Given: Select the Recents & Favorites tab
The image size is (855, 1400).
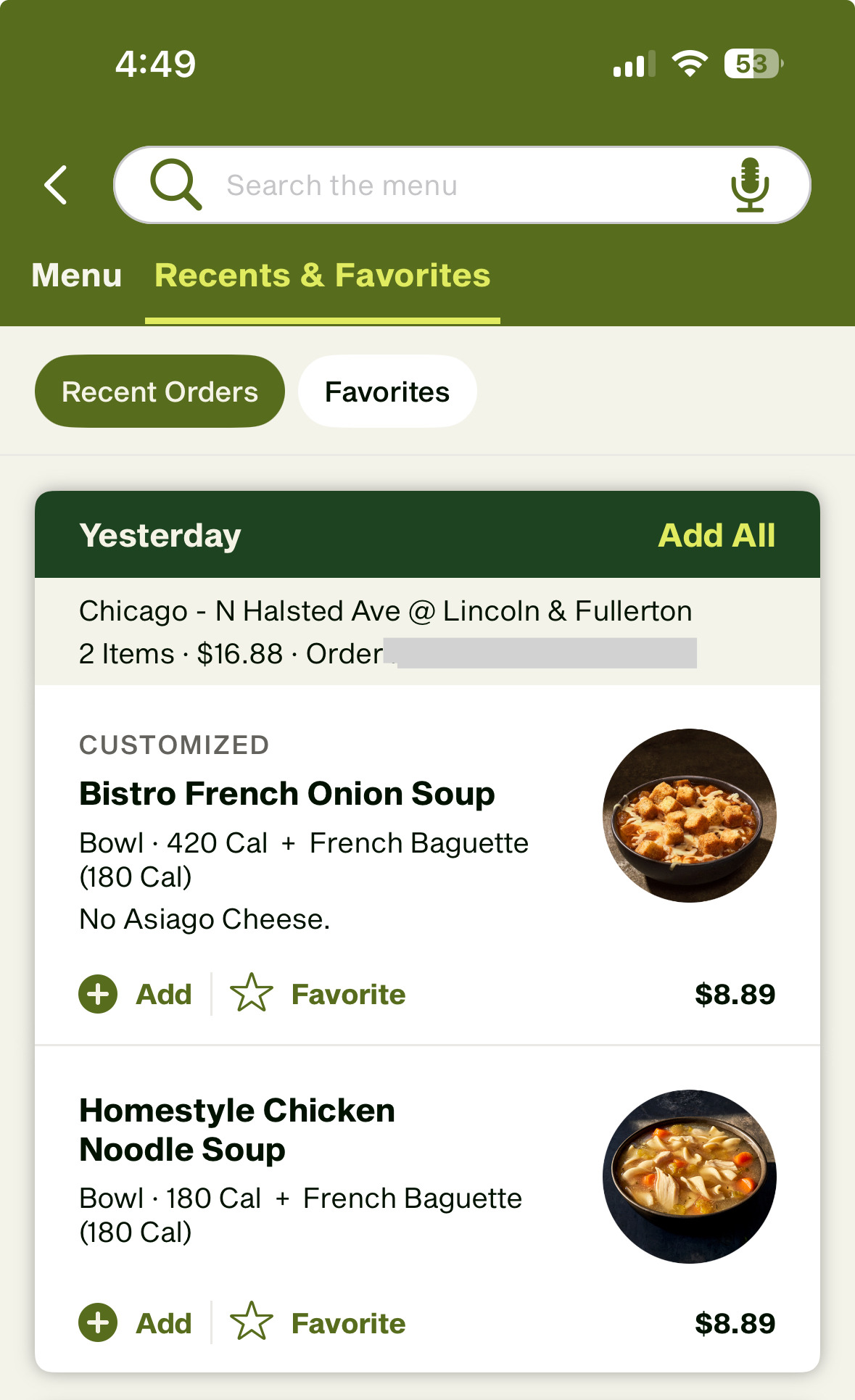Looking at the screenshot, I should [x=323, y=276].
